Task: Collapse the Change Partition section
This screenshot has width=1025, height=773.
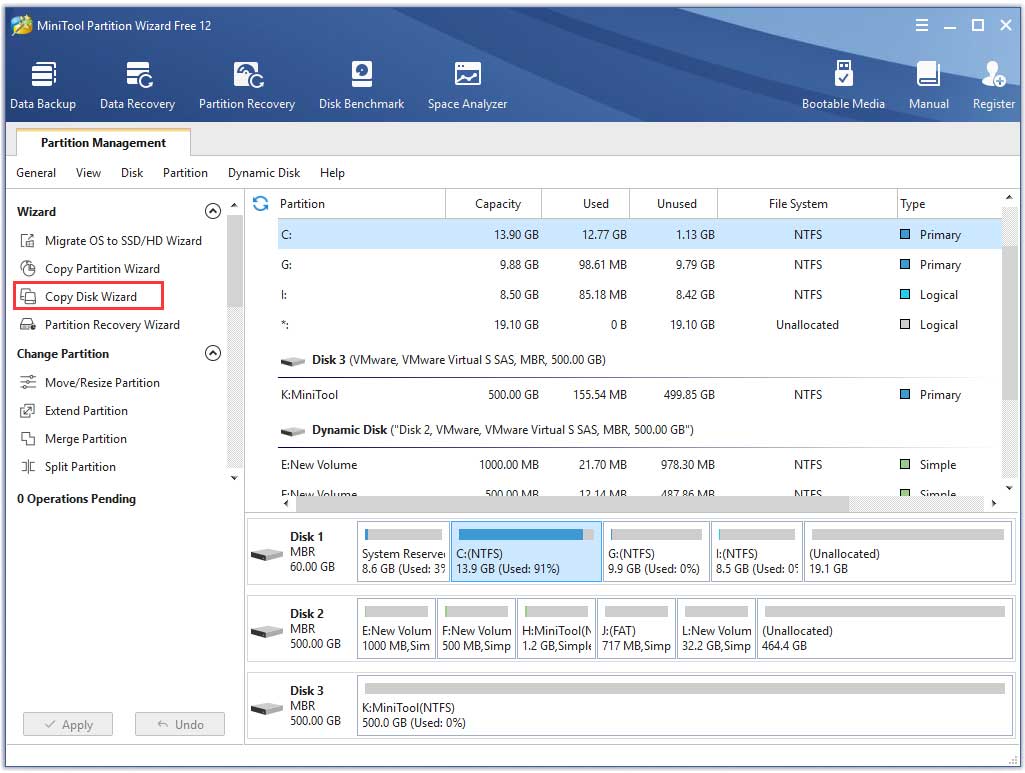Action: pyautogui.click(x=213, y=353)
